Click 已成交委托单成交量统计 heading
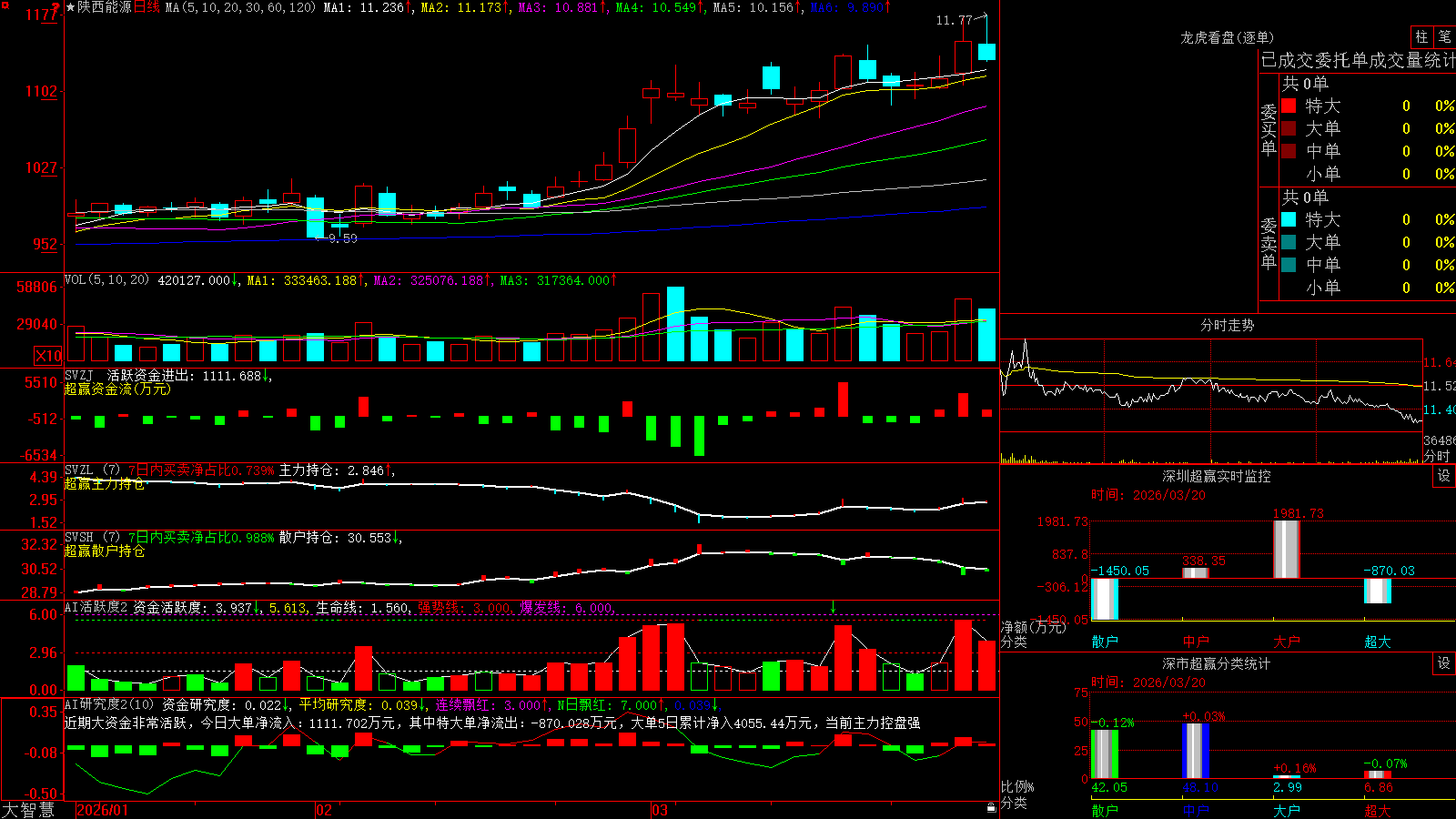This screenshot has width=1456, height=819. pos(1358,60)
